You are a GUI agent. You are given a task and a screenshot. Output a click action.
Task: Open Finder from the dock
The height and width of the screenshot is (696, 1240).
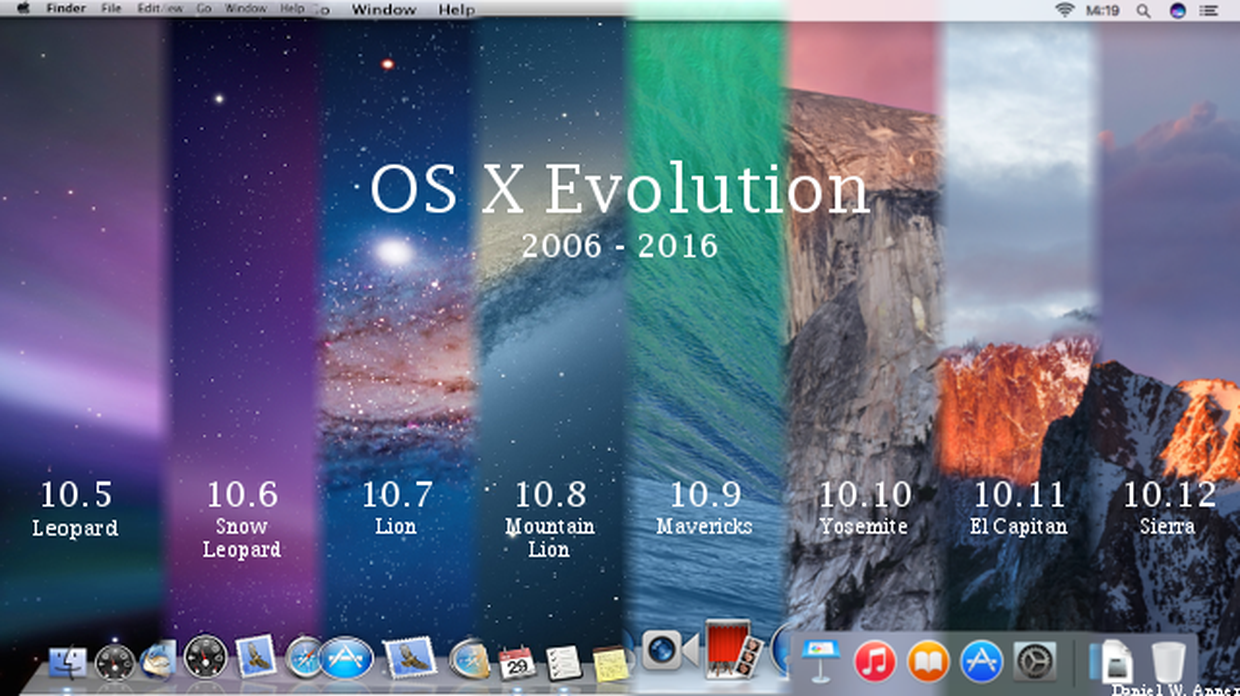pos(68,661)
